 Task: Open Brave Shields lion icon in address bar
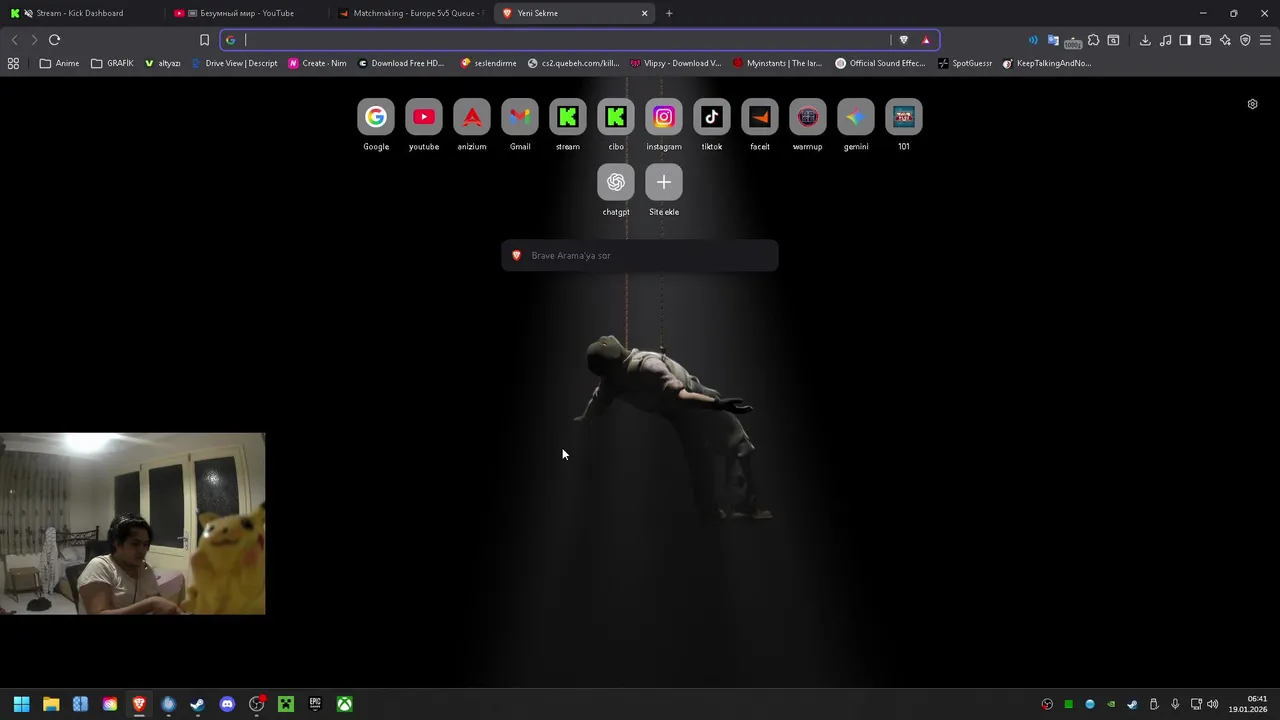pos(904,40)
